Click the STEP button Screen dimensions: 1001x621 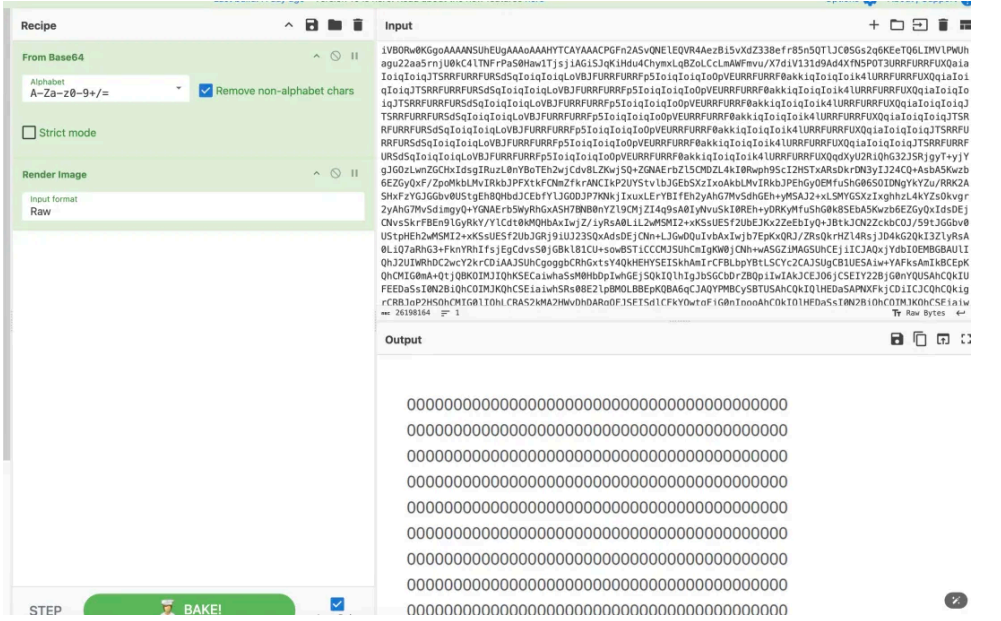[x=45, y=610]
